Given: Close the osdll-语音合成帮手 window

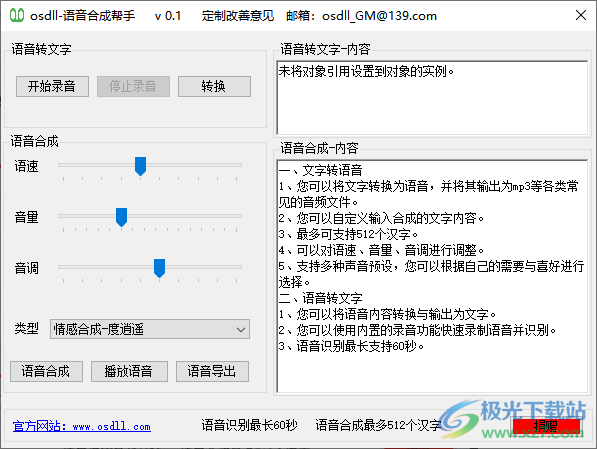Looking at the screenshot, I should pos(581,15).
